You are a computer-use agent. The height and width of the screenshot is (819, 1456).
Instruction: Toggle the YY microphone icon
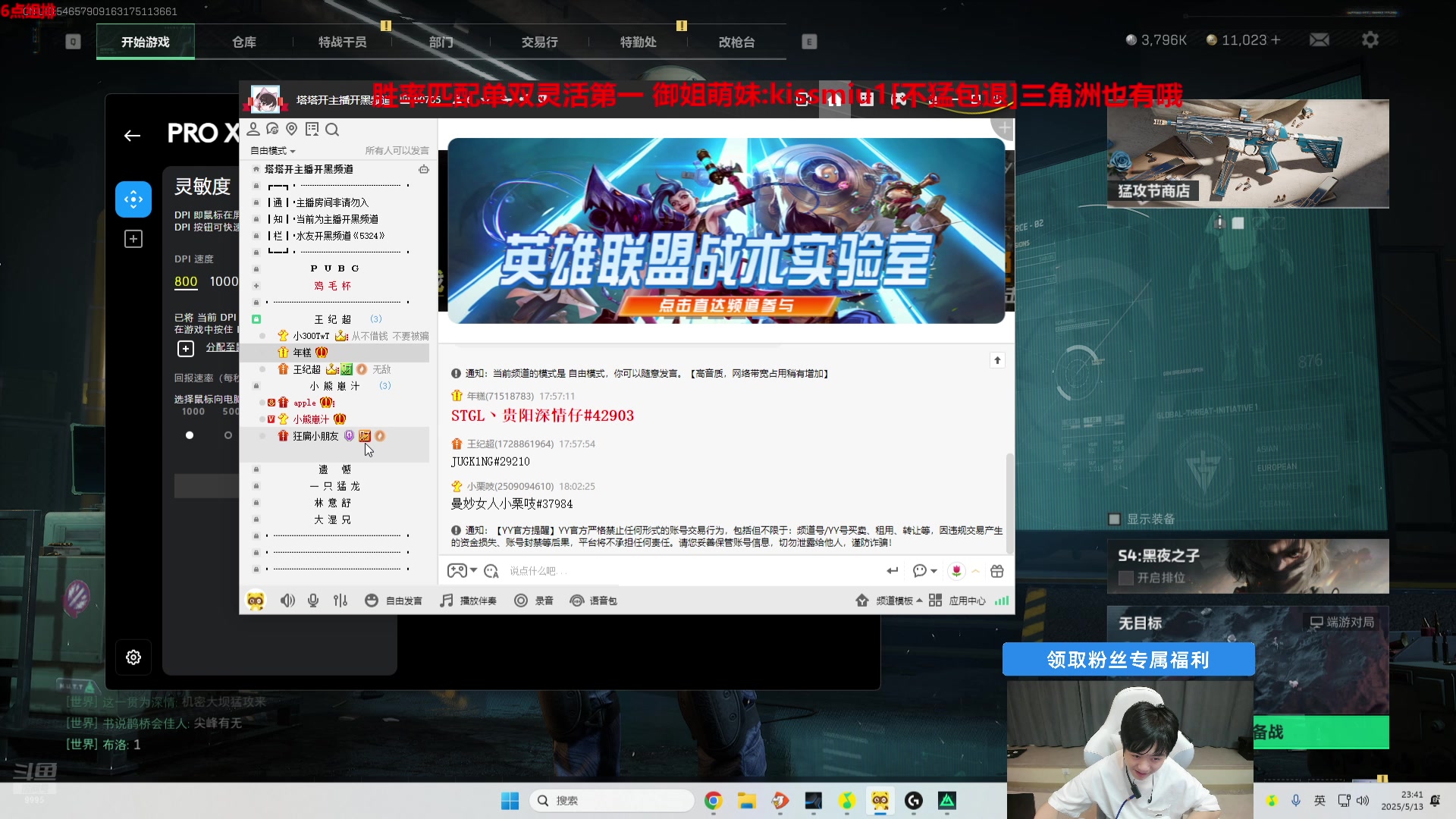tap(313, 601)
